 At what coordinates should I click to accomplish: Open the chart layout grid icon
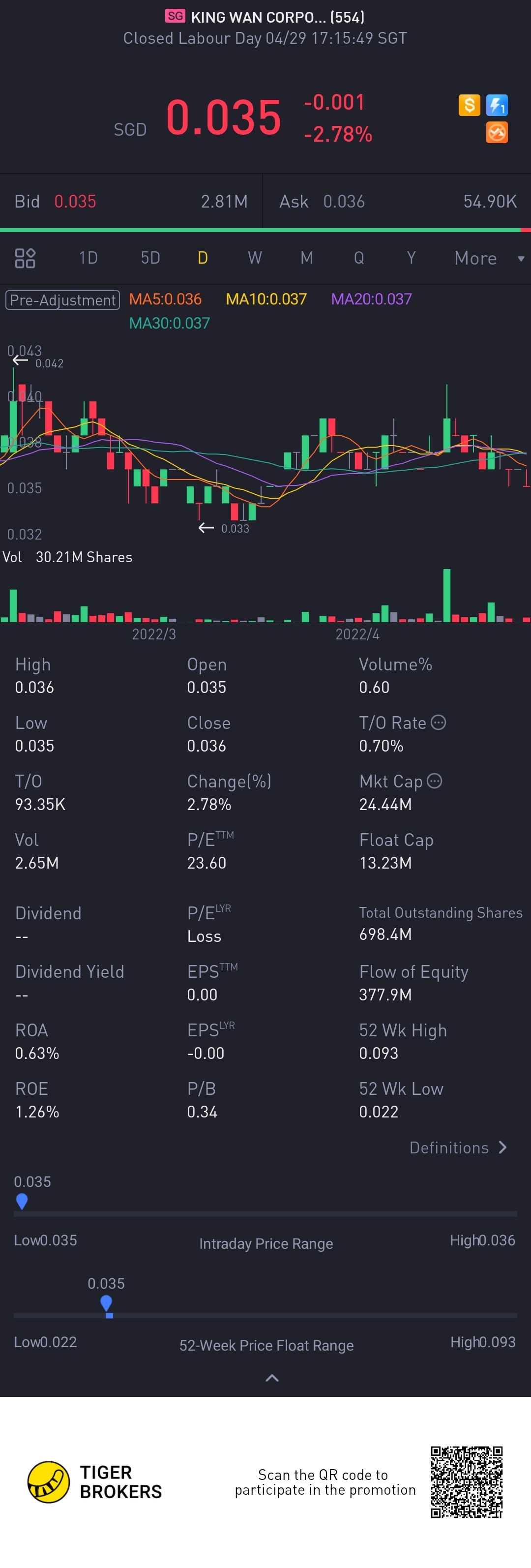(x=25, y=258)
